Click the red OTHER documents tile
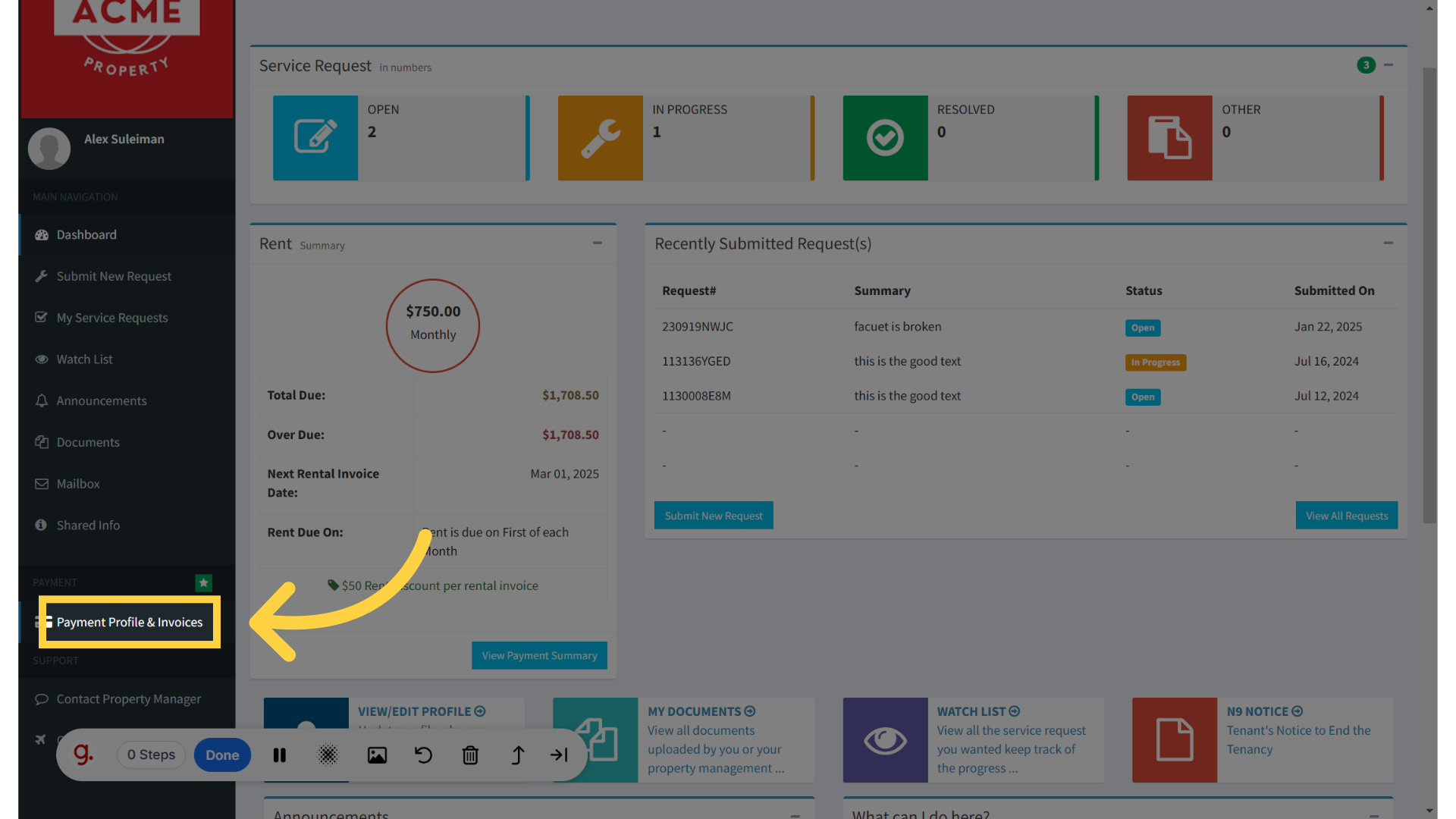Screen dimensions: 1456x819 1169,138
